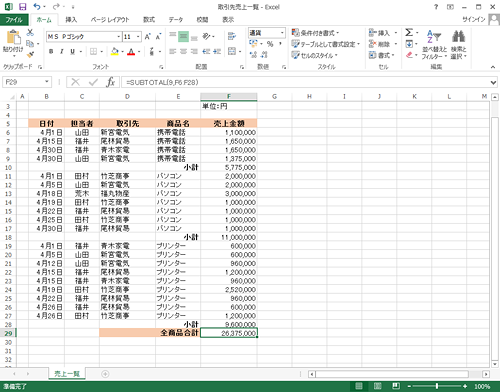Image resolution: width=500 pixels, height=392 pixels.
Task: Switch to the ページレイアウト tab
Action: pyautogui.click(x=110, y=20)
